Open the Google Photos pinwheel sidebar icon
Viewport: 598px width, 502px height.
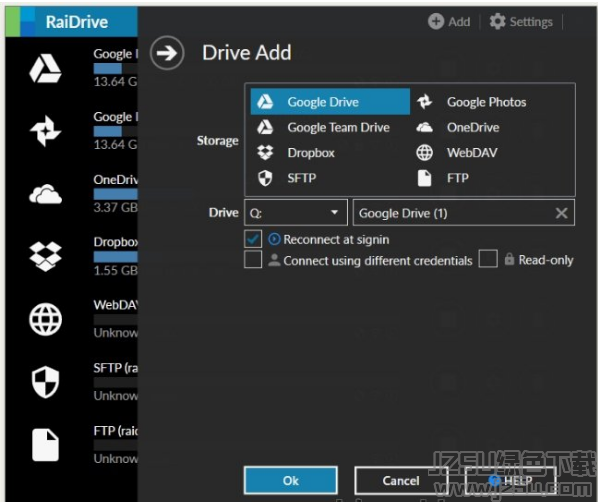tap(45, 131)
